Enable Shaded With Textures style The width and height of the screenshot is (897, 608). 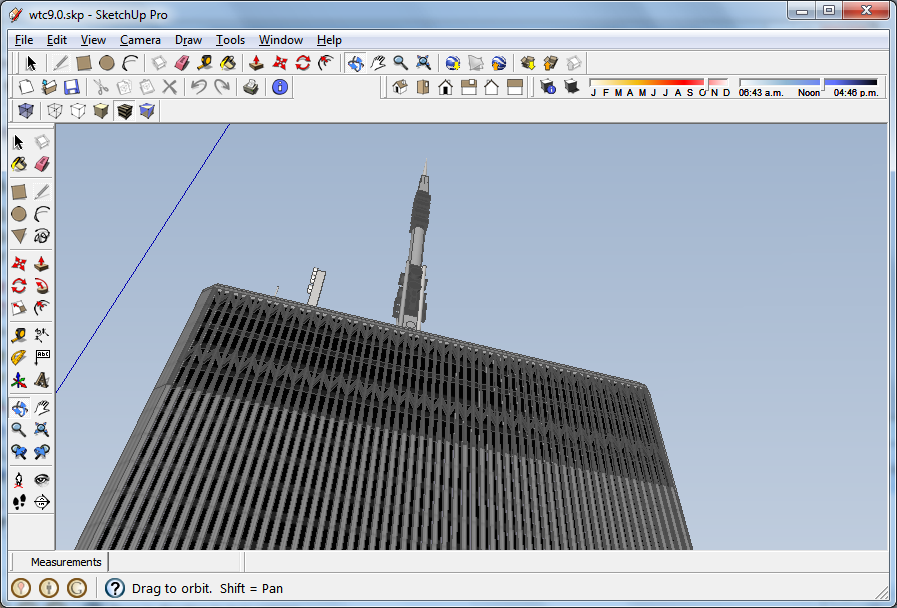[x=124, y=110]
